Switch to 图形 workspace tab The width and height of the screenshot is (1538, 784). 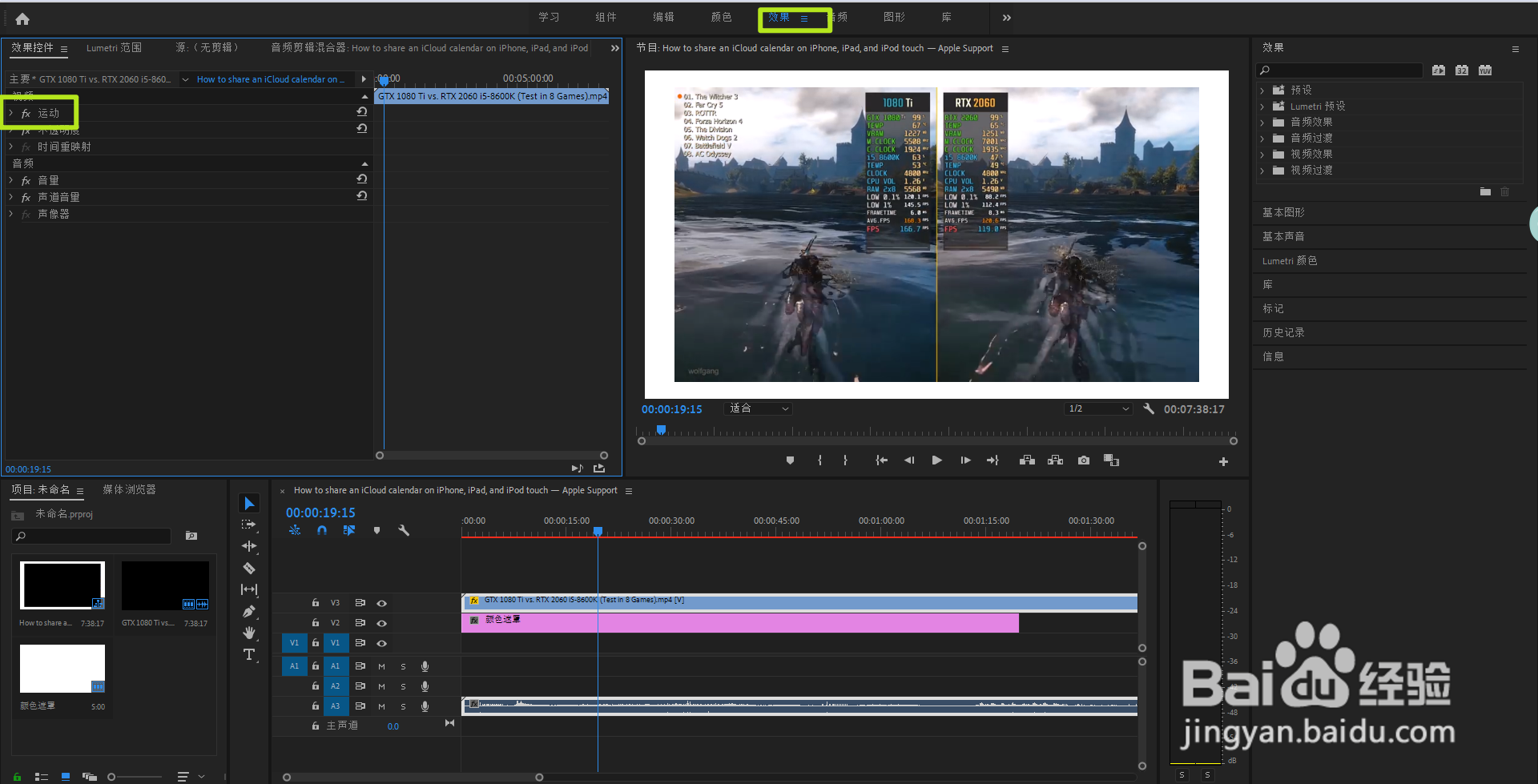click(894, 17)
